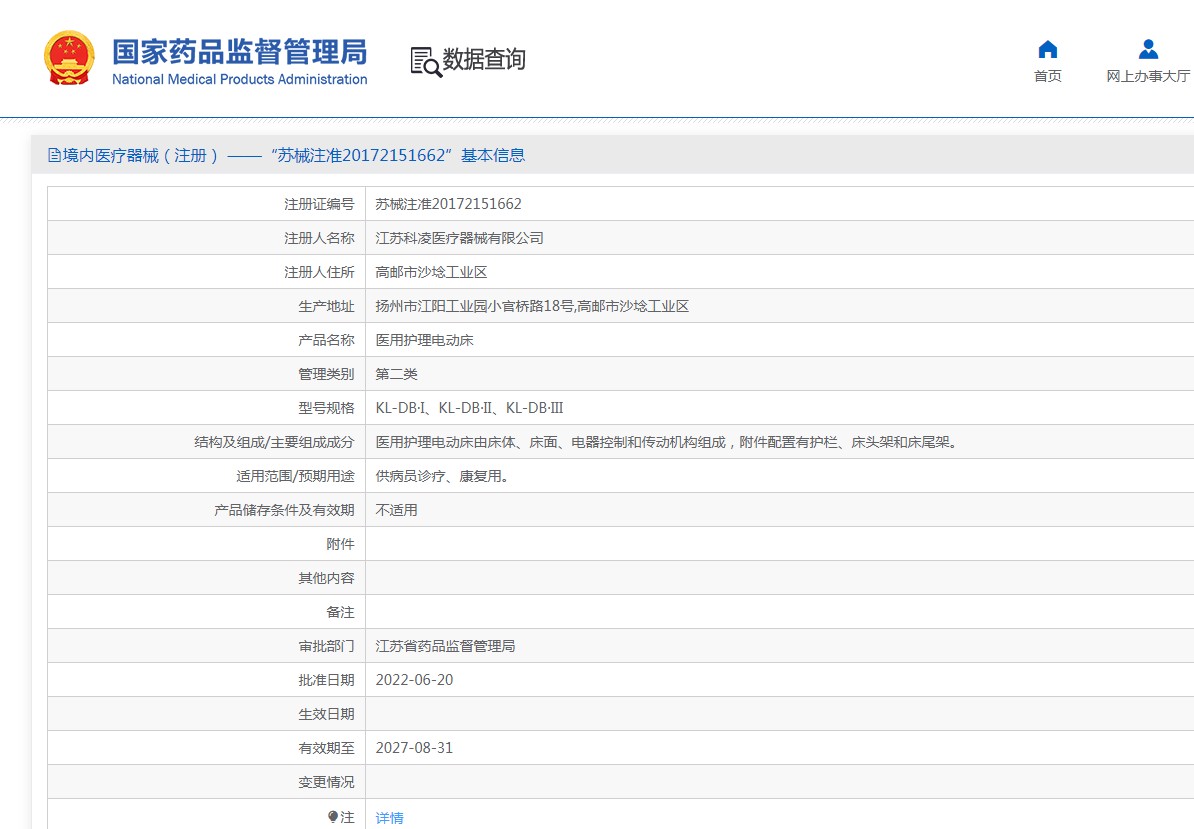The width and height of the screenshot is (1194, 829).
Task: Click the national emblem logo
Action: (x=69, y=58)
